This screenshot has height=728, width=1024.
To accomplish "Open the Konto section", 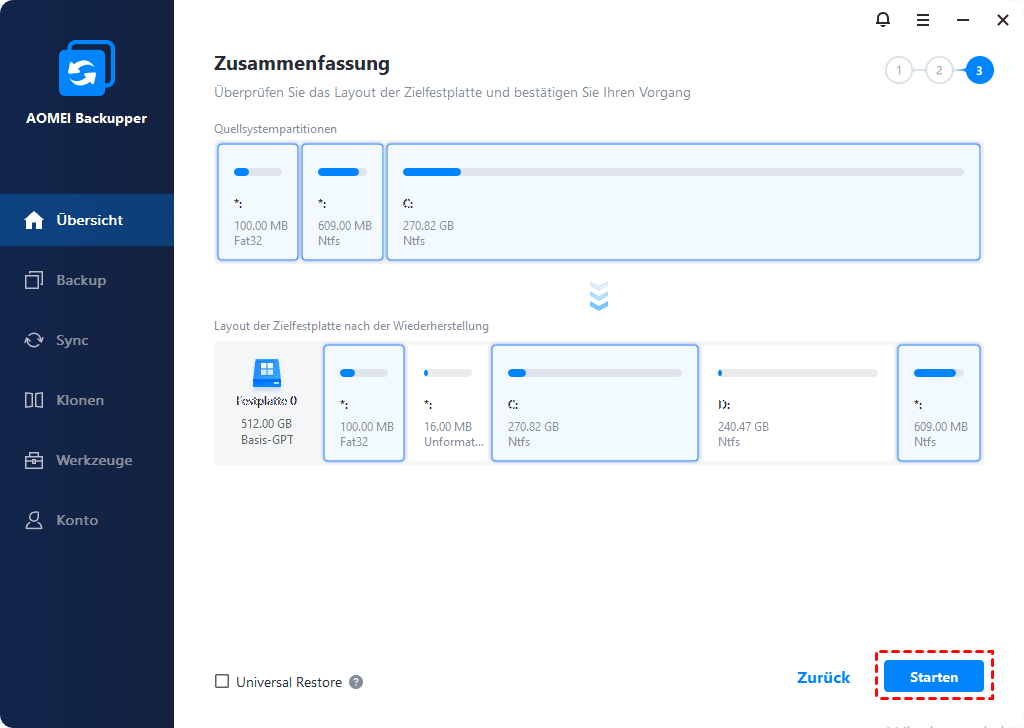I will [87, 520].
